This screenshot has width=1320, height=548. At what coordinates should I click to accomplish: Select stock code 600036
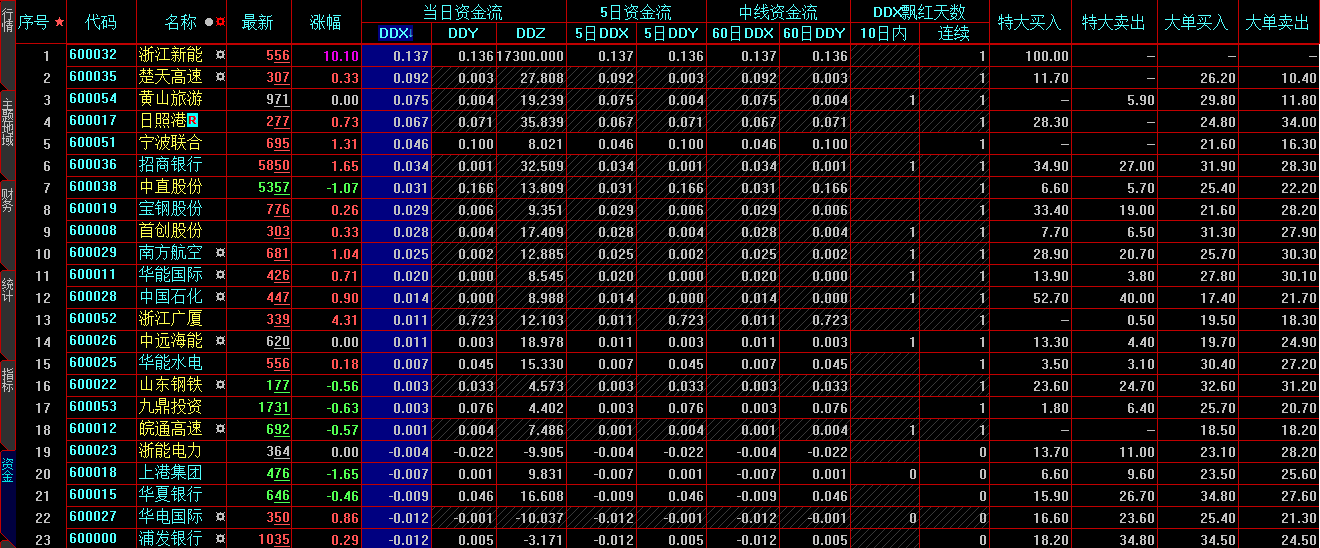coord(93,165)
